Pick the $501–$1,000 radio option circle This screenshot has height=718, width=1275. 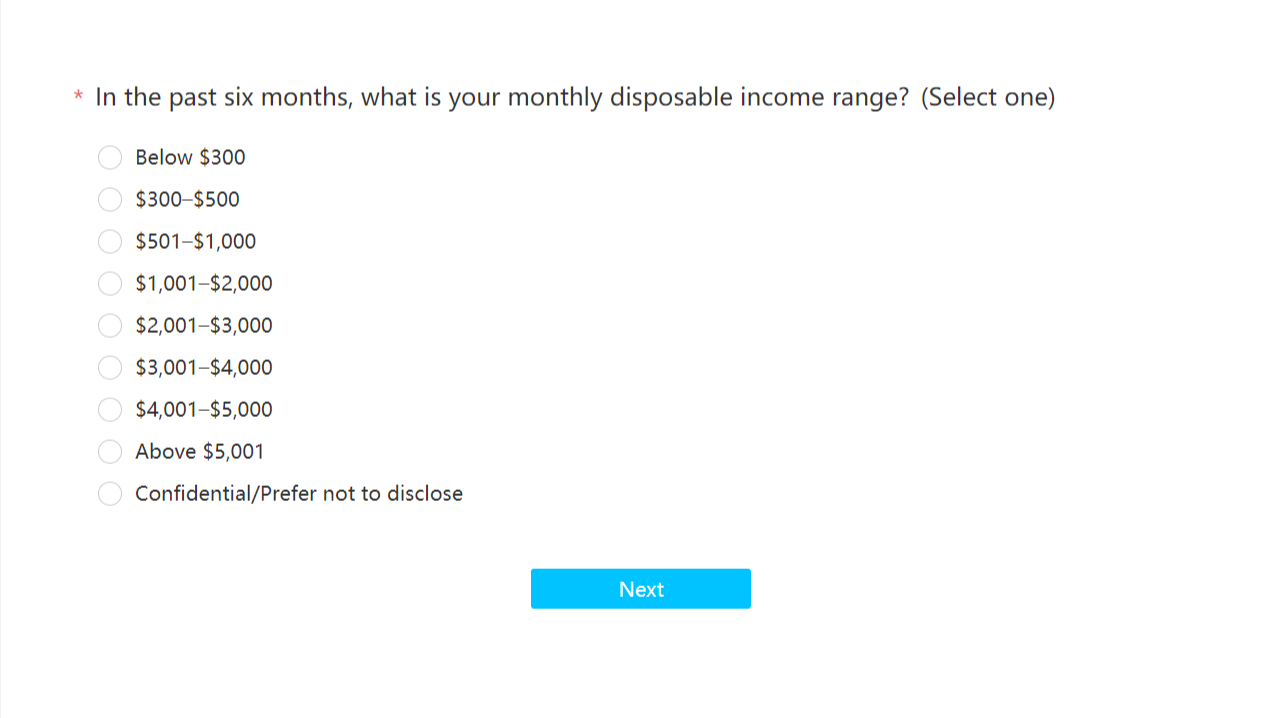click(110, 242)
